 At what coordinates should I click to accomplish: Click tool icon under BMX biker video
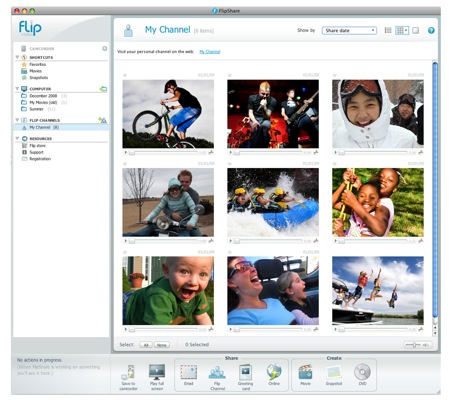coord(211,153)
